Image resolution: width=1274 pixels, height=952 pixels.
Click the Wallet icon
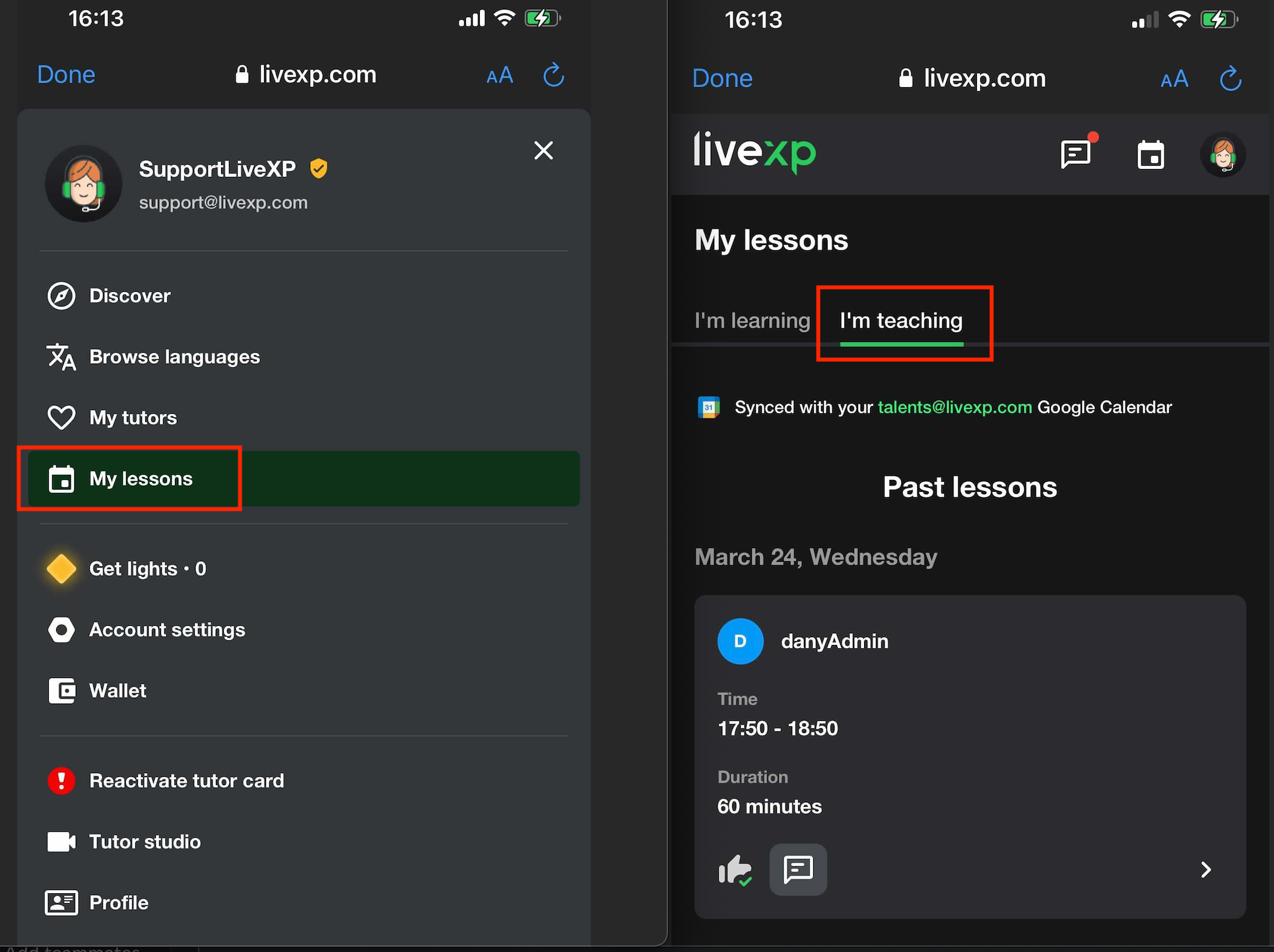pos(61,691)
